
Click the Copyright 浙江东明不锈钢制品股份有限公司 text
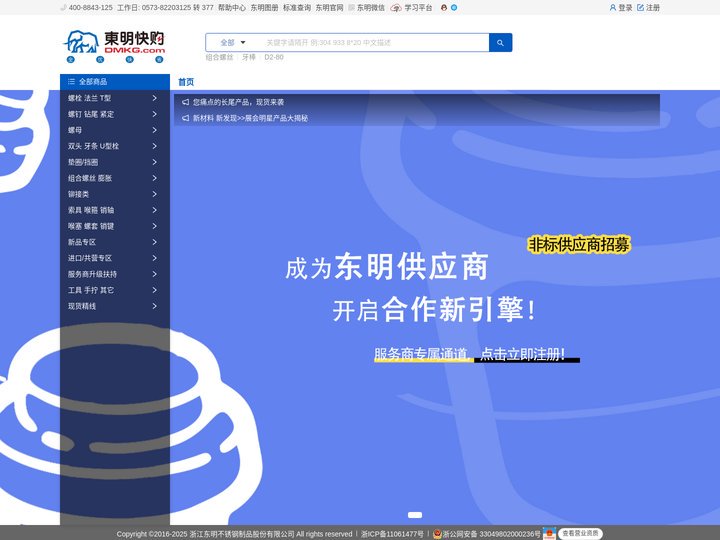coord(234,534)
